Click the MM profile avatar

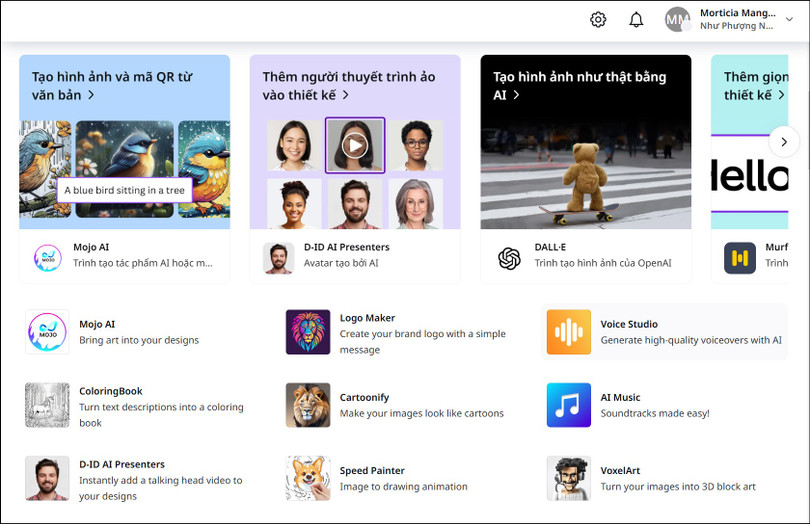(678, 20)
